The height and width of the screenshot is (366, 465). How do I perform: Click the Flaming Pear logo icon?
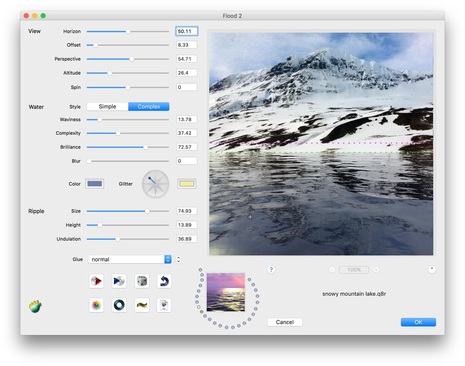click(35, 306)
